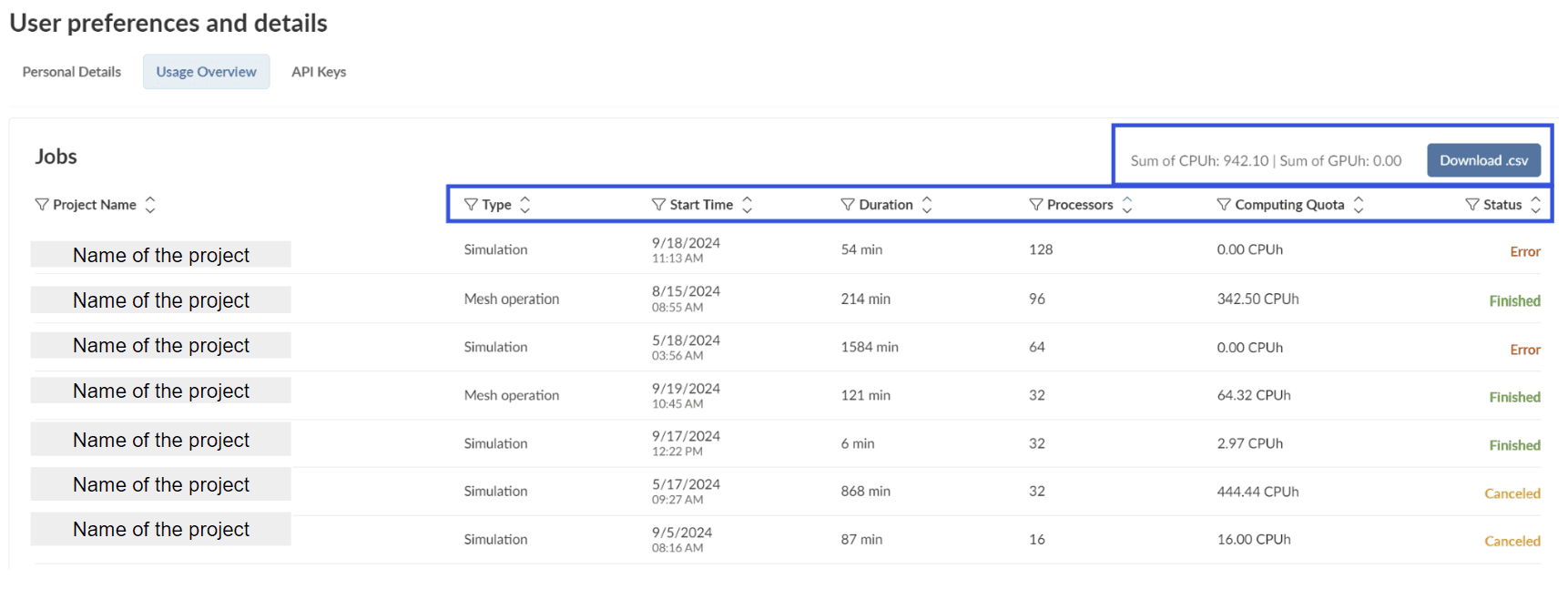Sort jobs by Project Name arrows
Screen dimensions: 1568x599
pyautogui.click(x=150, y=205)
